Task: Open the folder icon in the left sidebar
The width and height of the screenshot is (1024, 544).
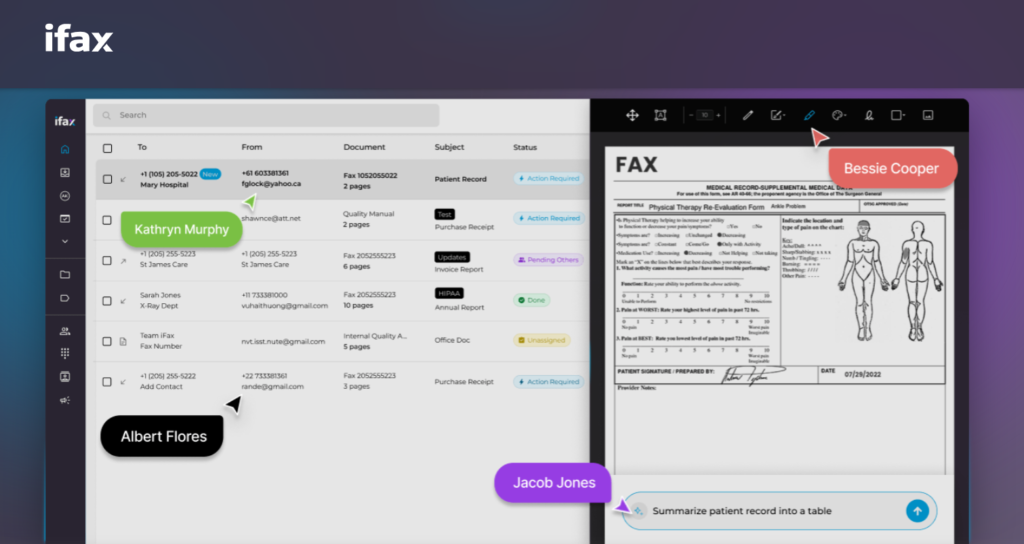Action: point(65,274)
